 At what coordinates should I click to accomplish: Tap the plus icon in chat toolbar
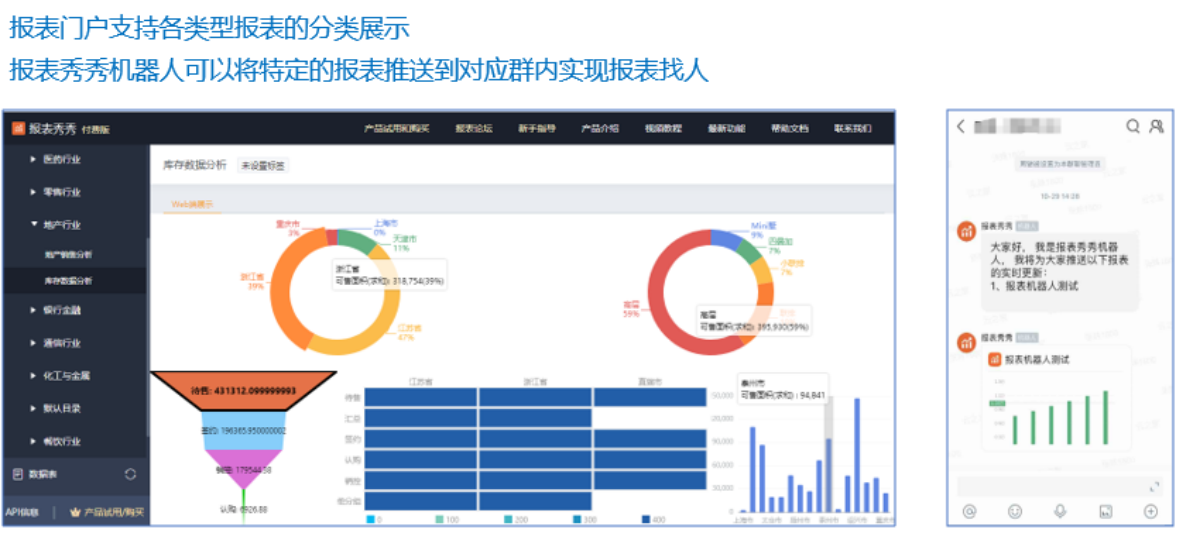click(1151, 511)
